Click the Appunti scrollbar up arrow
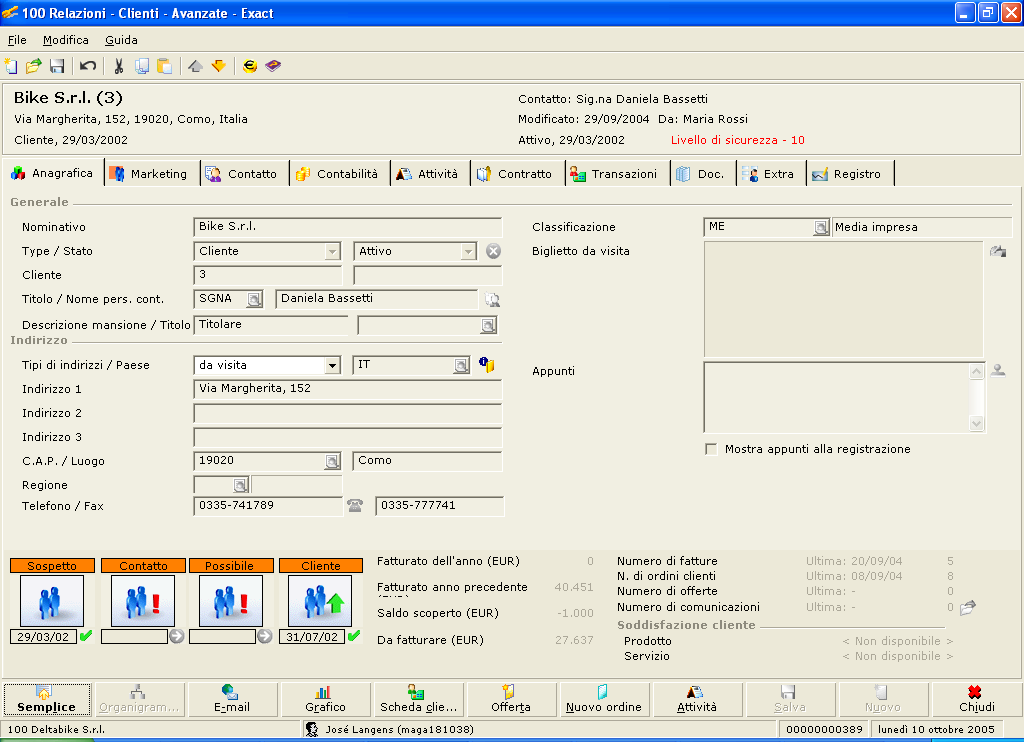 coord(976,371)
